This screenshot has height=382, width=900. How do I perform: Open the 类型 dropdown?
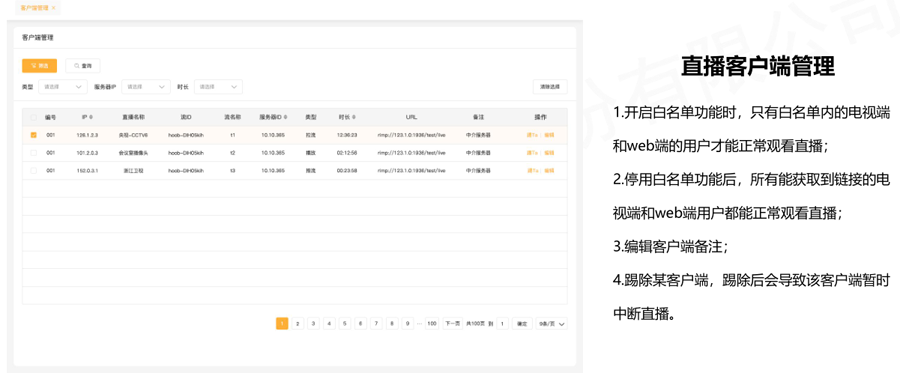tap(63, 87)
